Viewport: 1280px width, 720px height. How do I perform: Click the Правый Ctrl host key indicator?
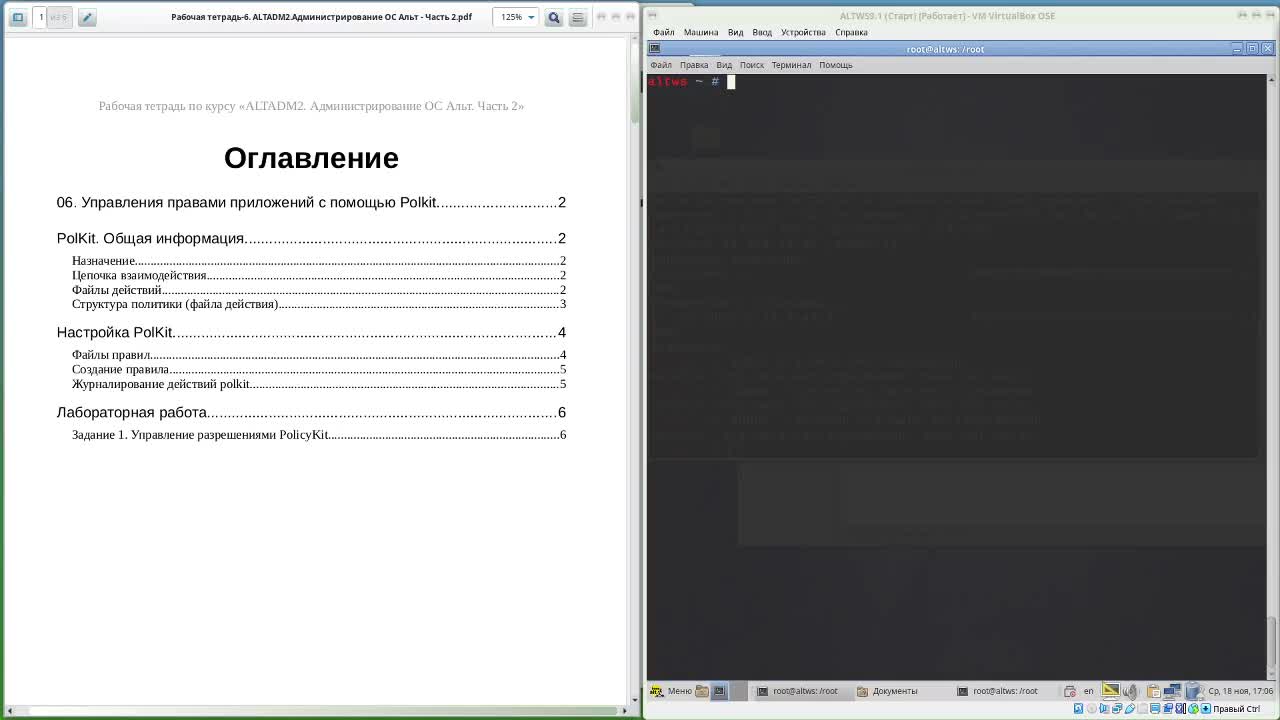click(1236, 709)
